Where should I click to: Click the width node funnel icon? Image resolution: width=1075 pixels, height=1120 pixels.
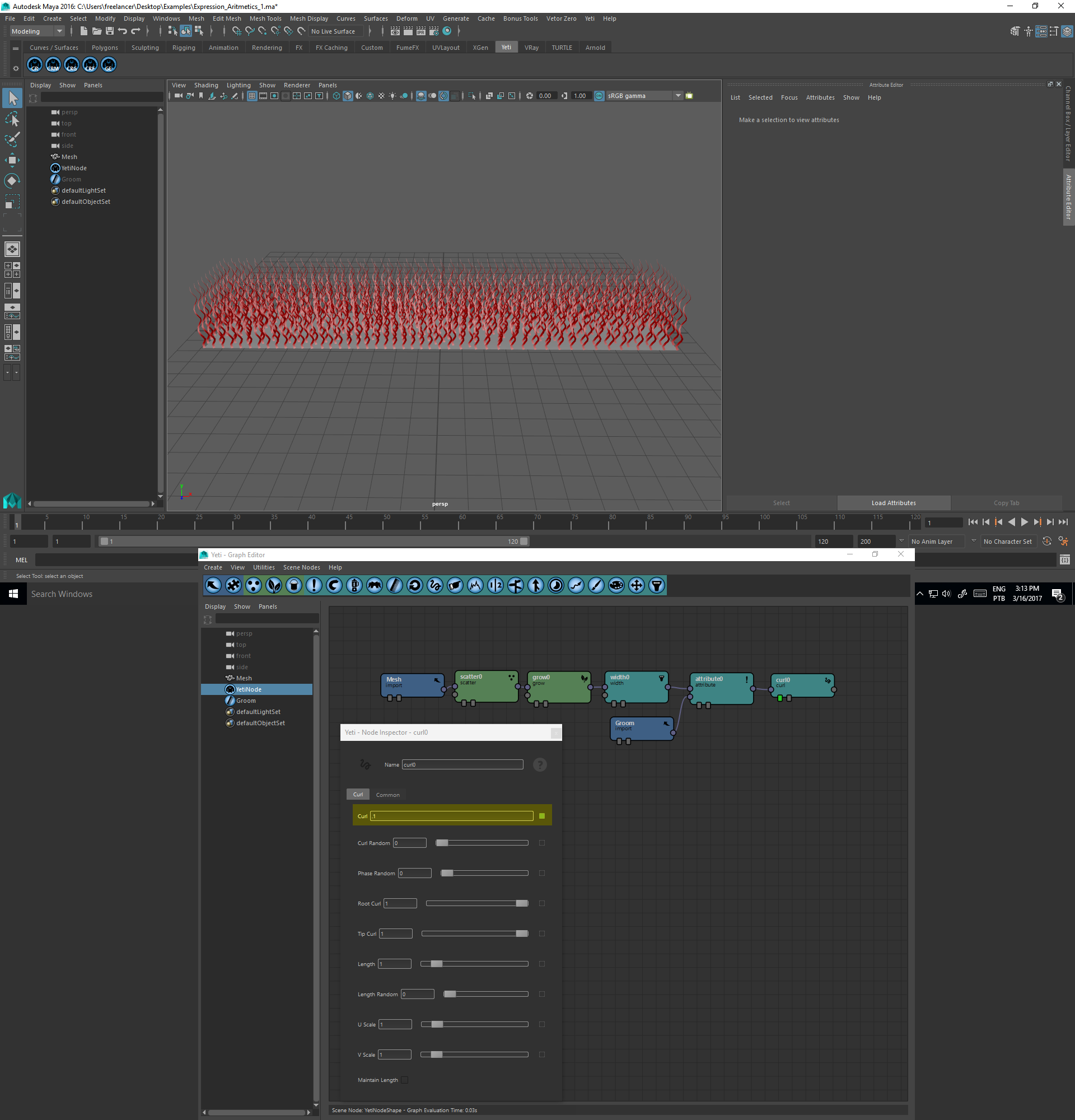click(661, 678)
